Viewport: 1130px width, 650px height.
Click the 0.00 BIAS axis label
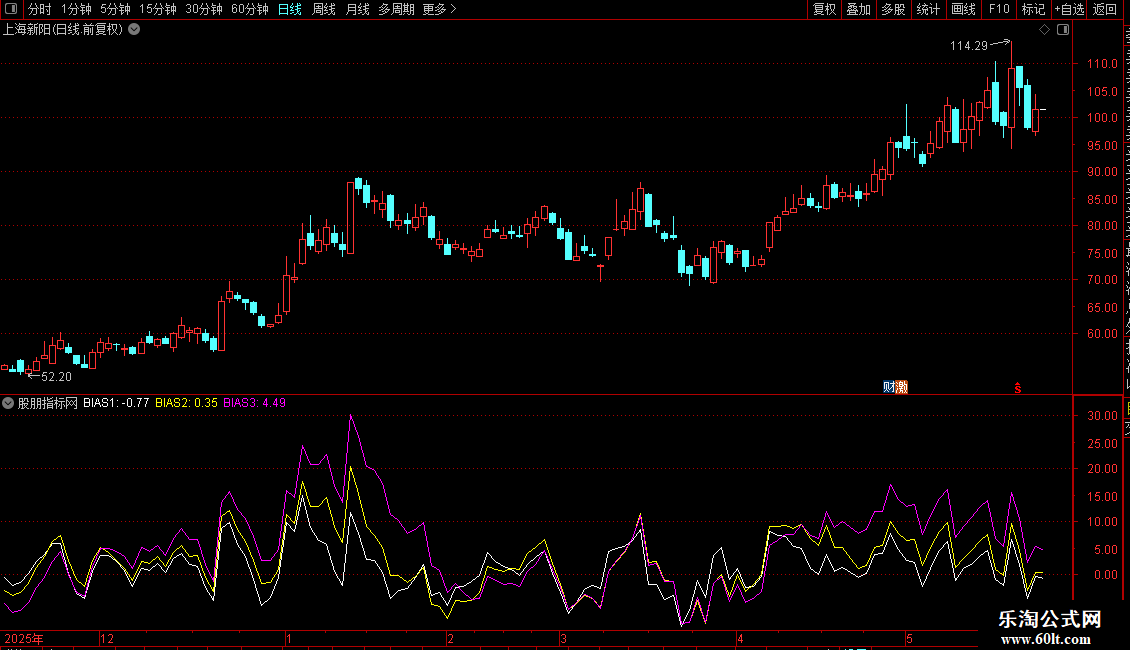coord(1106,575)
